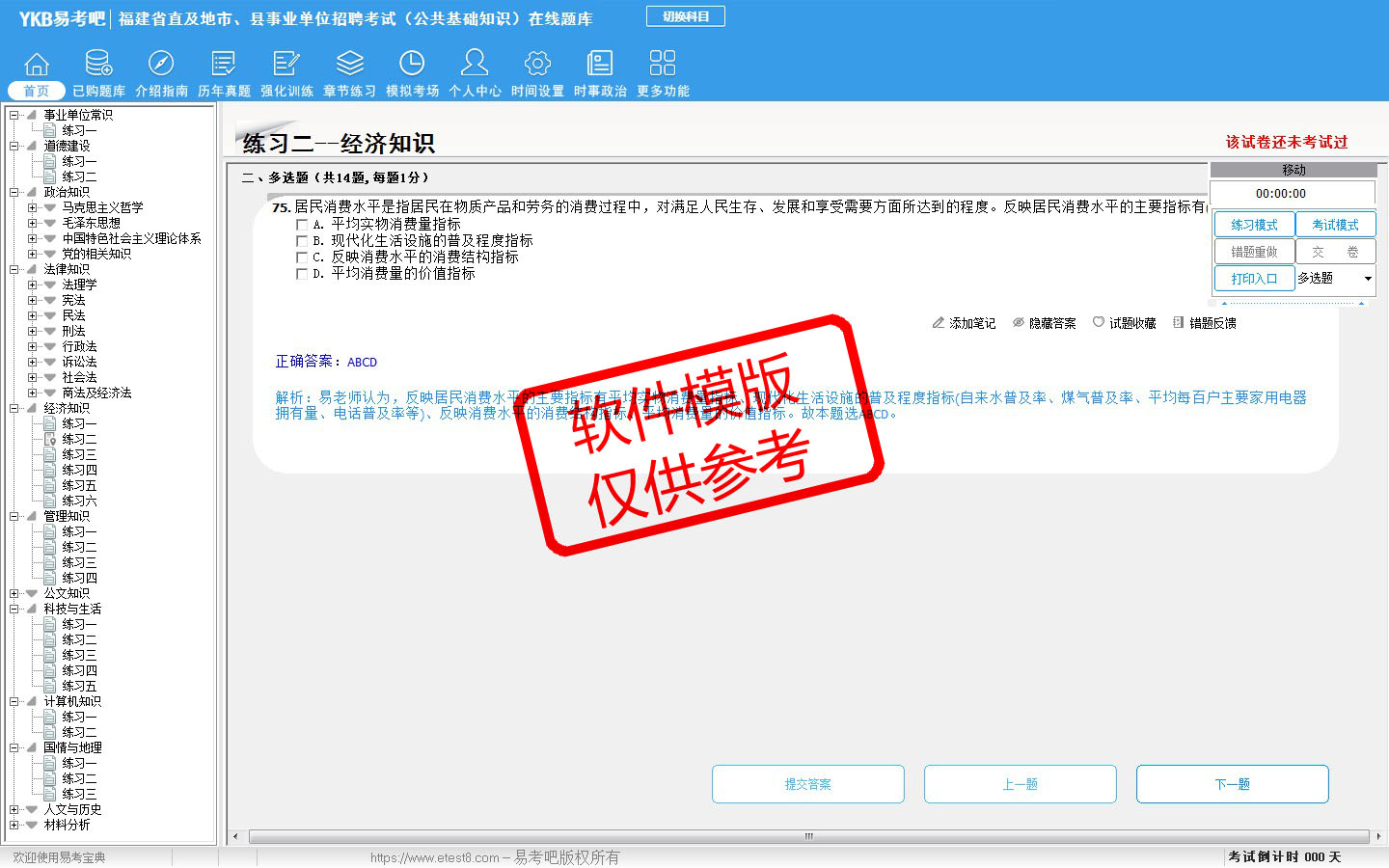1389x868 pixels.
Task: Open the 已购题库 database icon
Action: tap(98, 65)
